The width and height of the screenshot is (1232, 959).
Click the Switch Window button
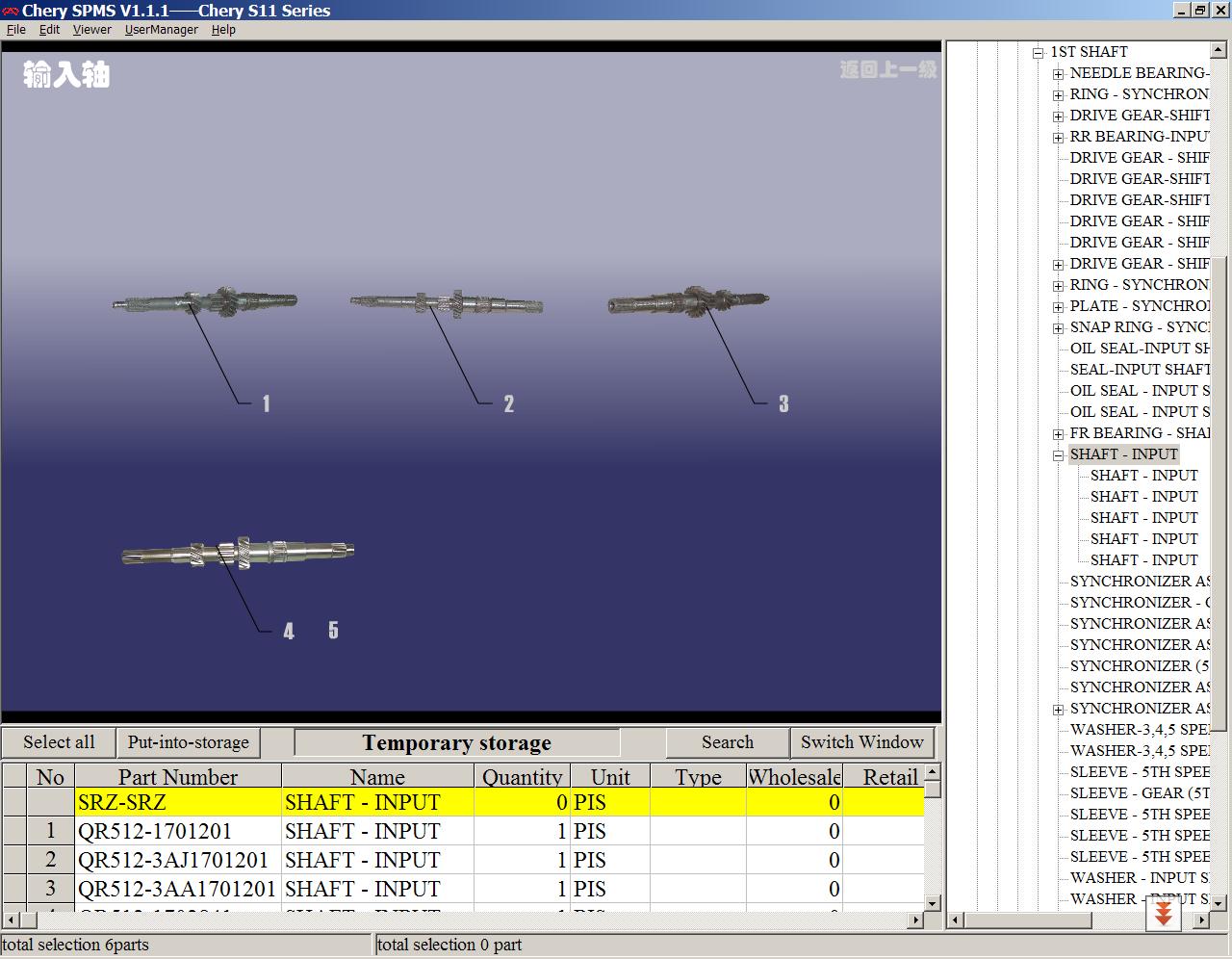[862, 742]
